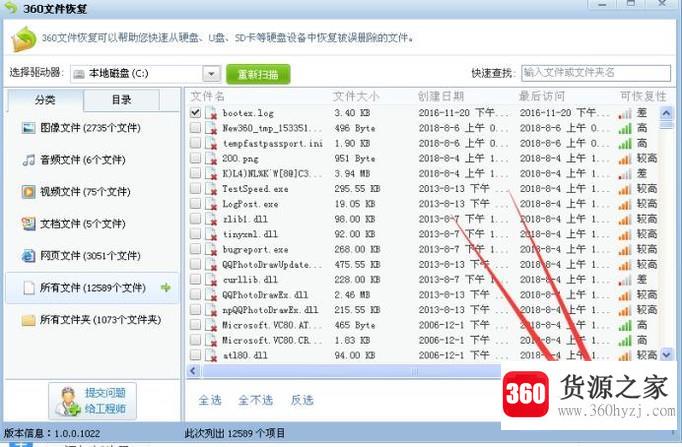Select the Microsoft.VC80.AT file name
Image resolution: width=682 pixels, height=447 pixels.
(x=272, y=325)
